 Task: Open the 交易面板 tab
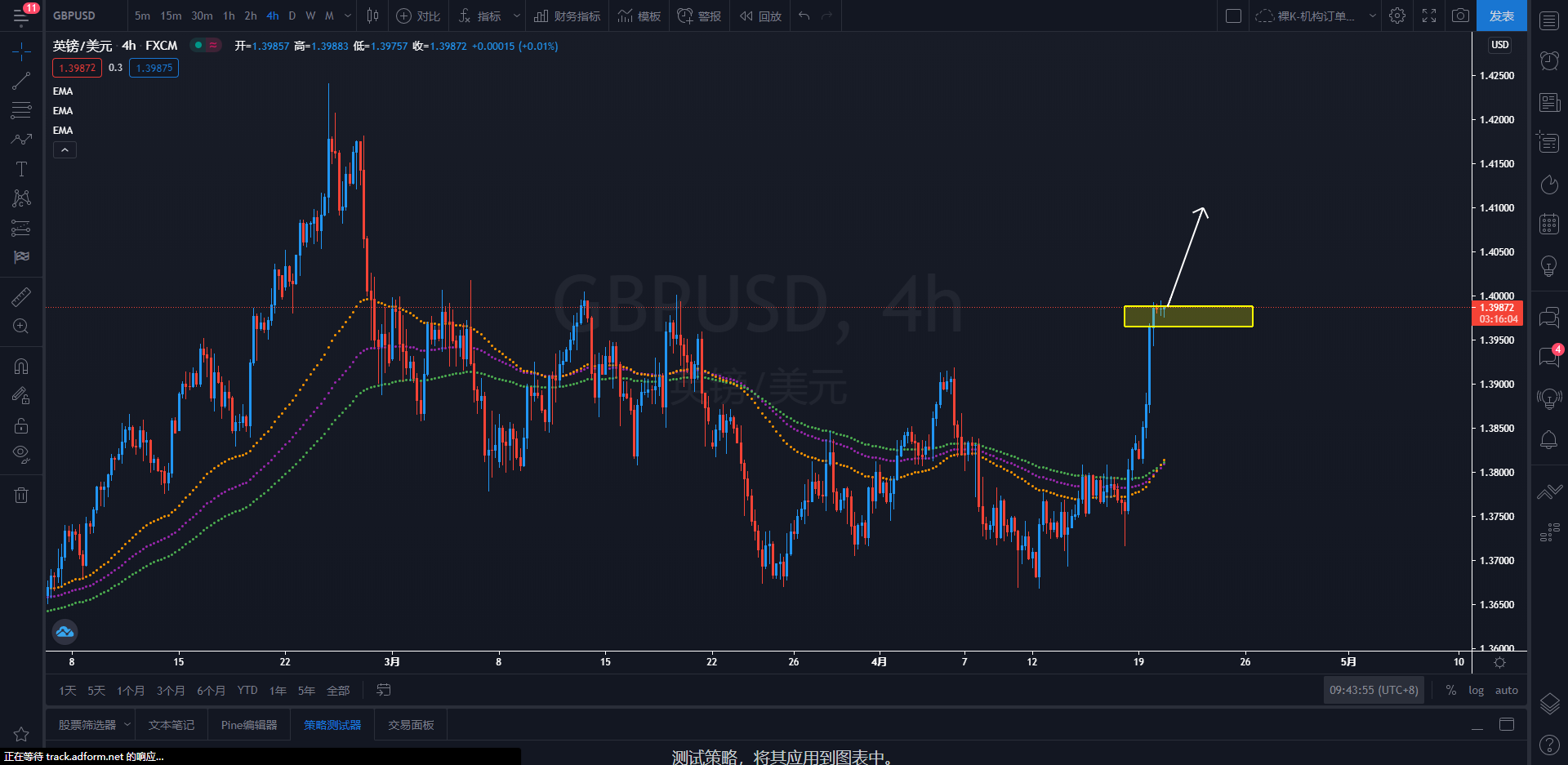(411, 725)
